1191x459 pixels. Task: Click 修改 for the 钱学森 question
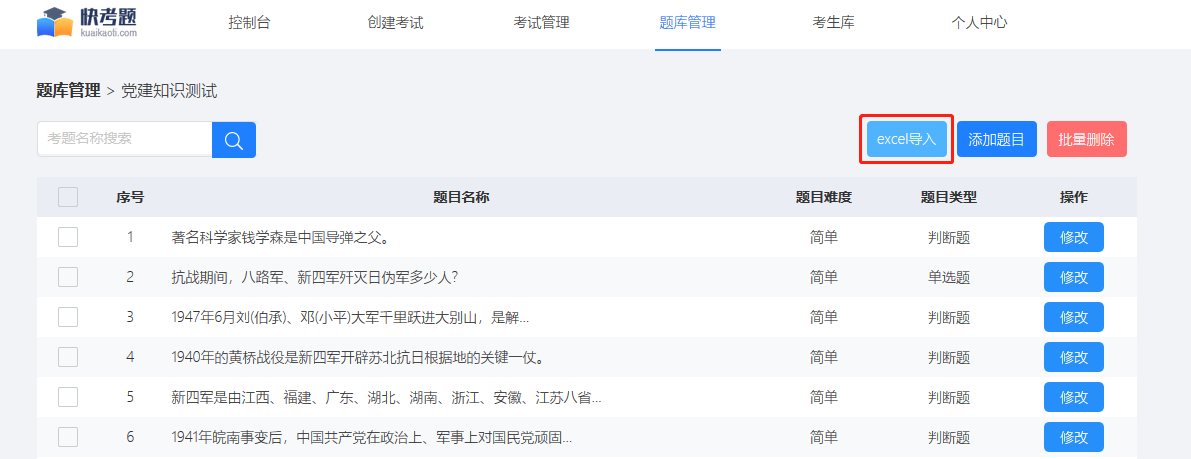click(1074, 237)
